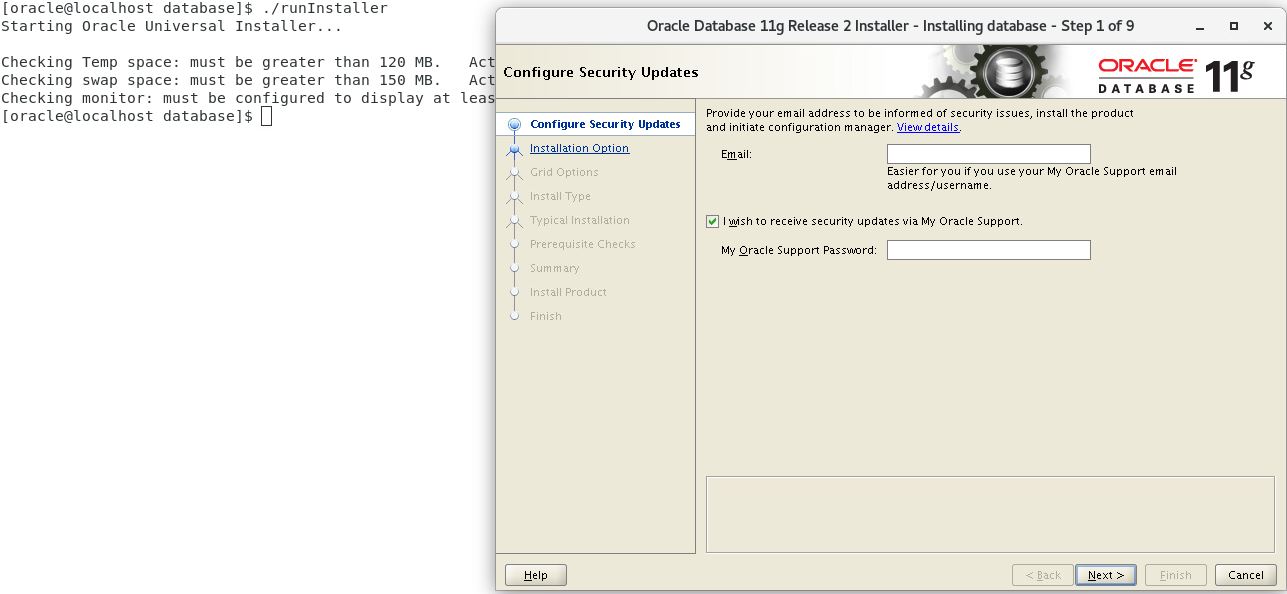Click 'Easier for you if you use' hint text
Viewport: 1287px width, 594px height.
pos(1032,178)
